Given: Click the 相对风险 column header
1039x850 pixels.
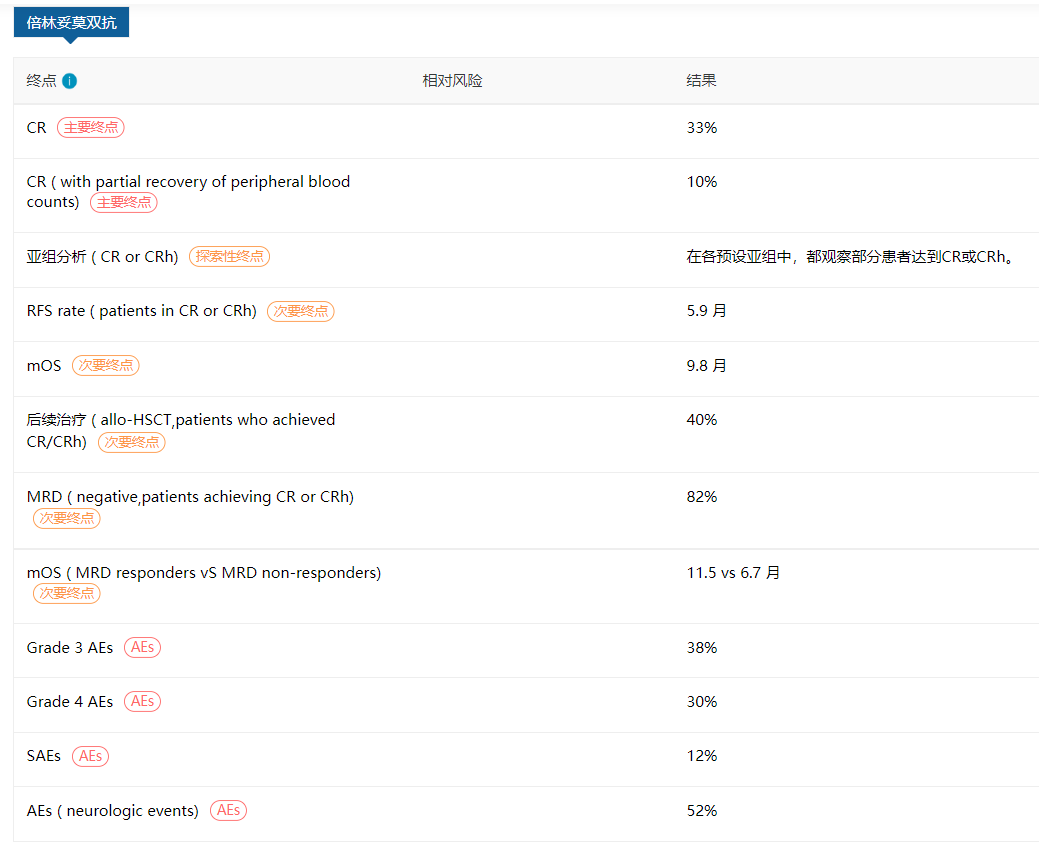Looking at the screenshot, I should pyautogui.click(x=452, y=81).
